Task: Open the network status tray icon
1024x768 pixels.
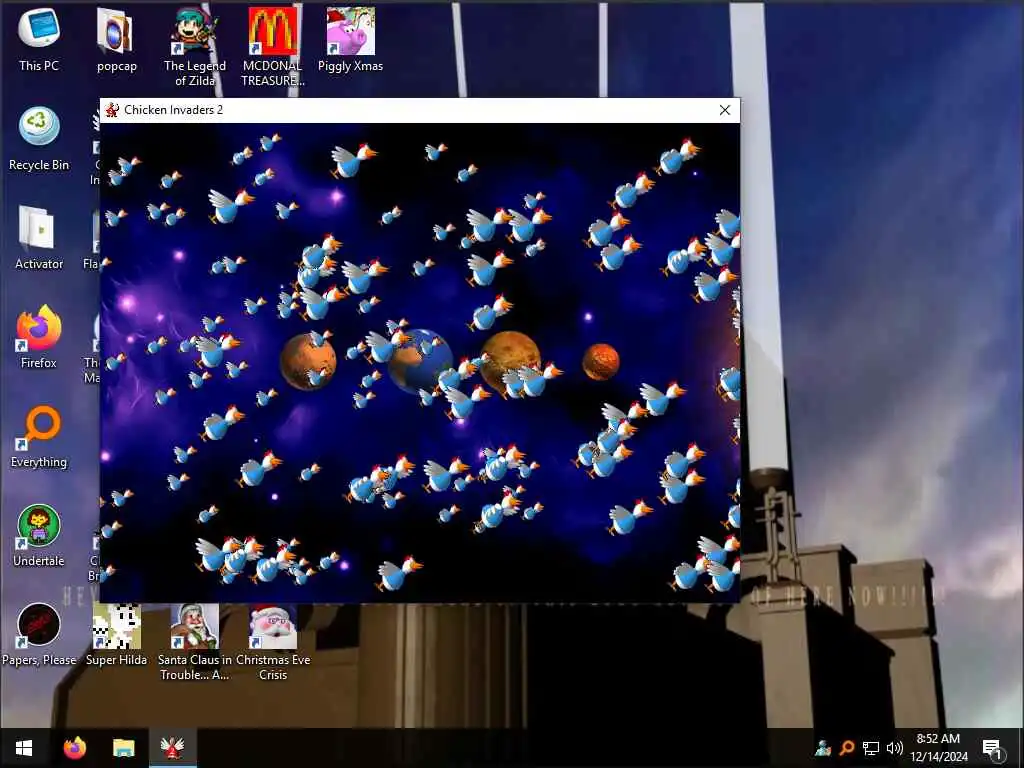Action: tap(871, 748)
